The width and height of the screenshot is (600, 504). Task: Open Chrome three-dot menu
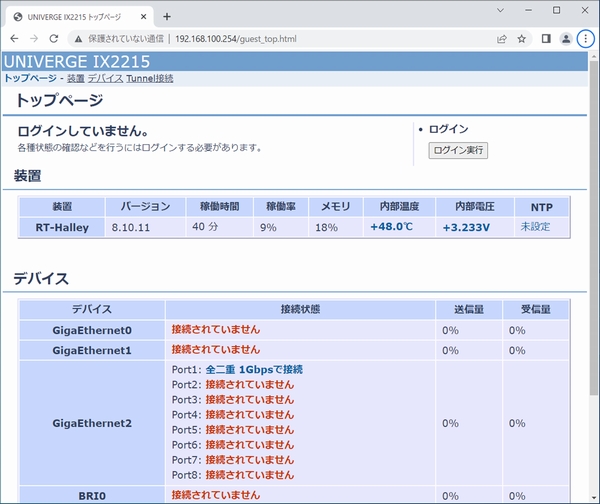[x=585, y=39]
